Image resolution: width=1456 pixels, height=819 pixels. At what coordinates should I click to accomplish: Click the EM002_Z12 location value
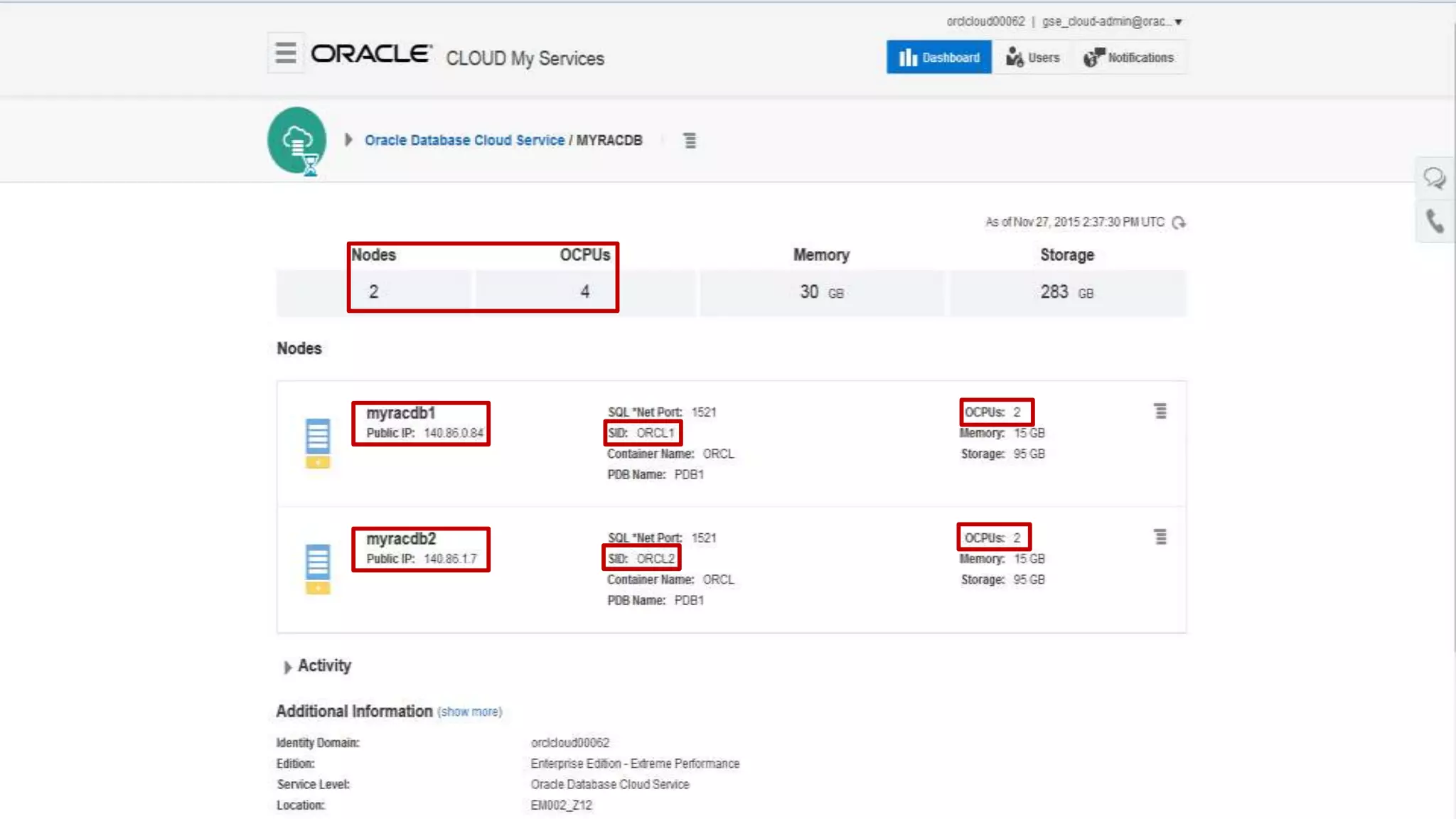(561, 805)
